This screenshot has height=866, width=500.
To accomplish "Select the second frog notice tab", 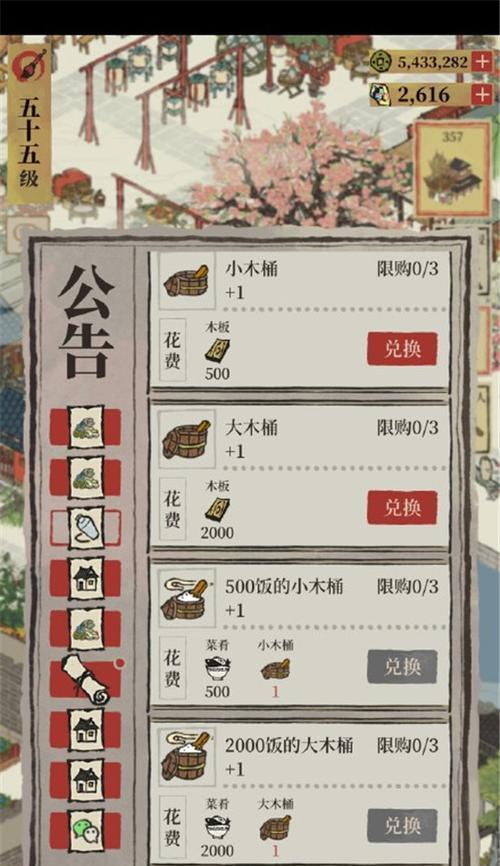I will [86, 477].
